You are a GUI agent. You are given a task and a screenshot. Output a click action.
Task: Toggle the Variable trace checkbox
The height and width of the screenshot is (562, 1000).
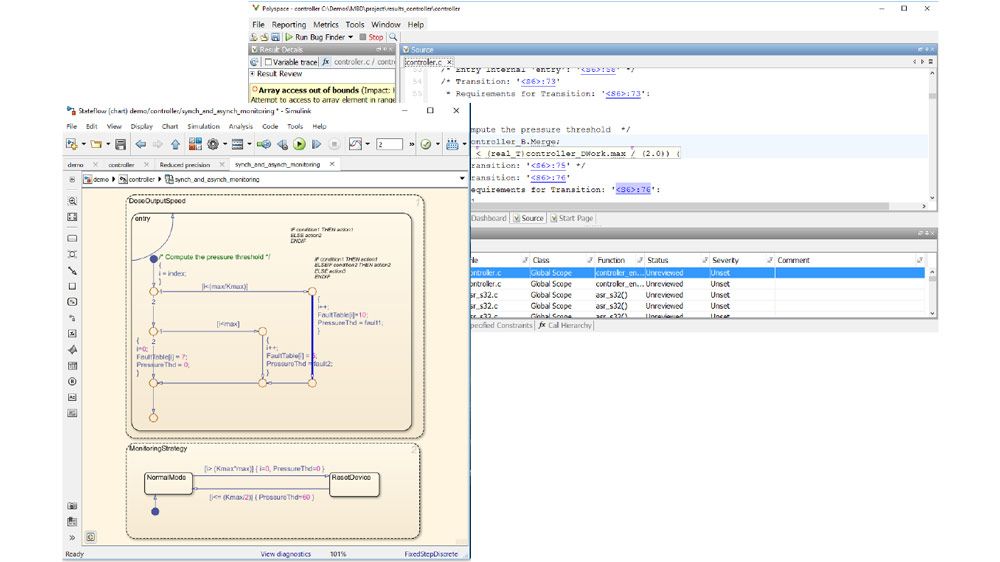pos(268,62)
